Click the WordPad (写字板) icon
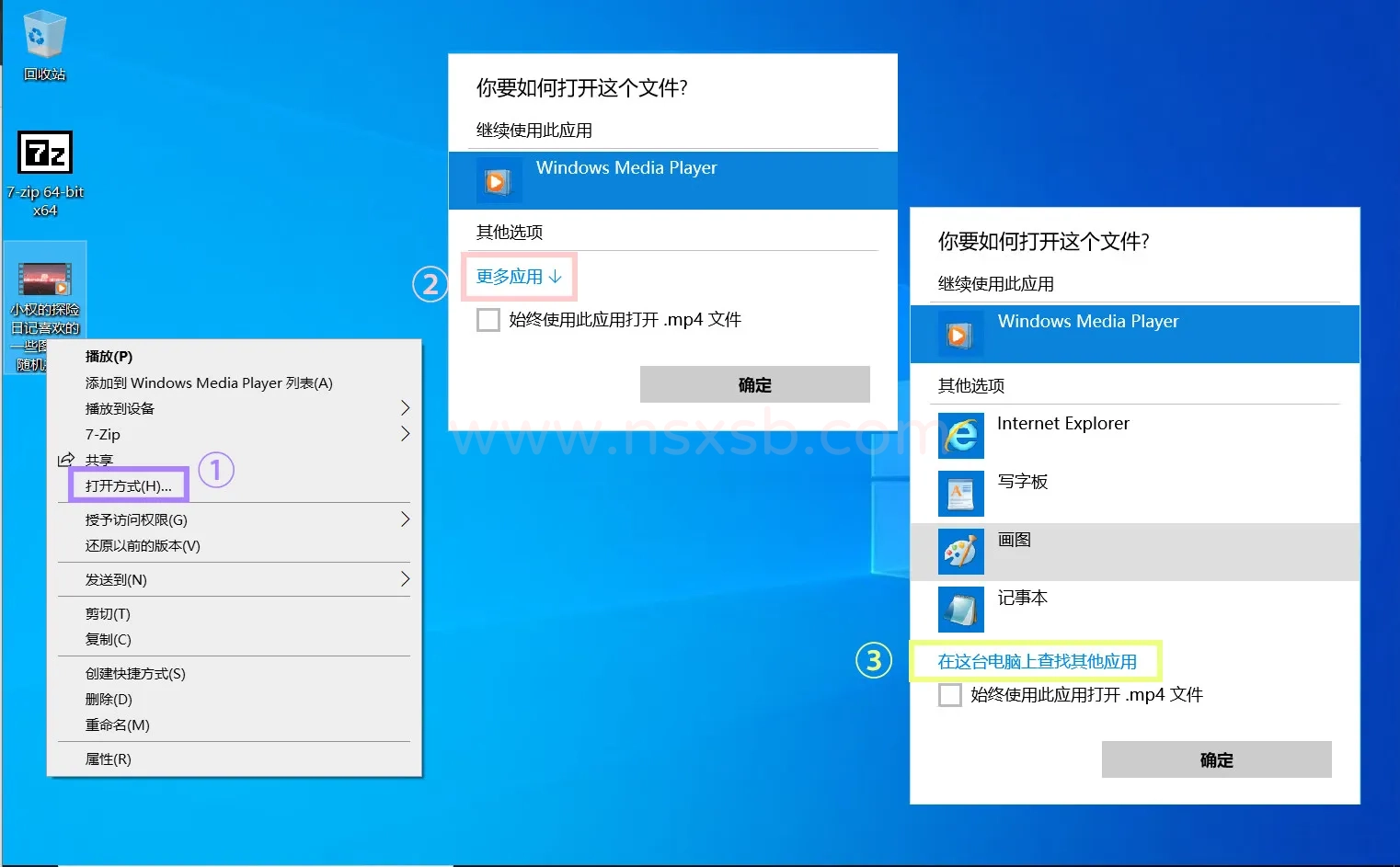 point(961,494)
